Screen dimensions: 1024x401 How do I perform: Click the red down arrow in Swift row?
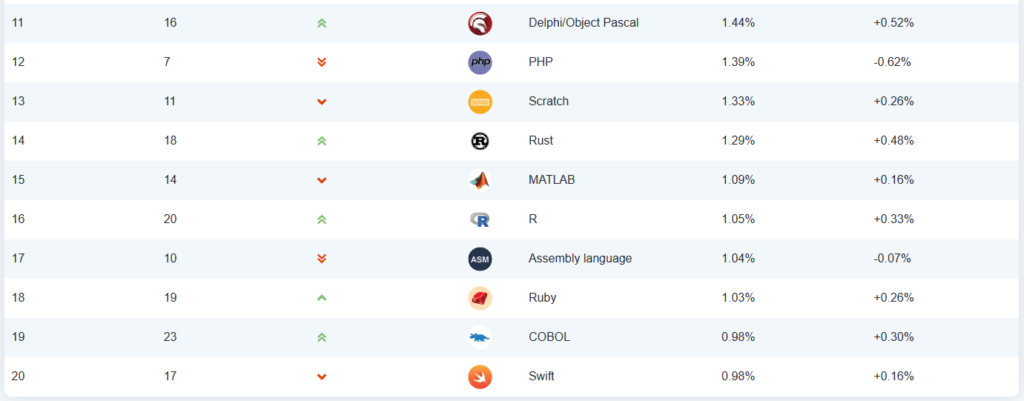point(321,377)
